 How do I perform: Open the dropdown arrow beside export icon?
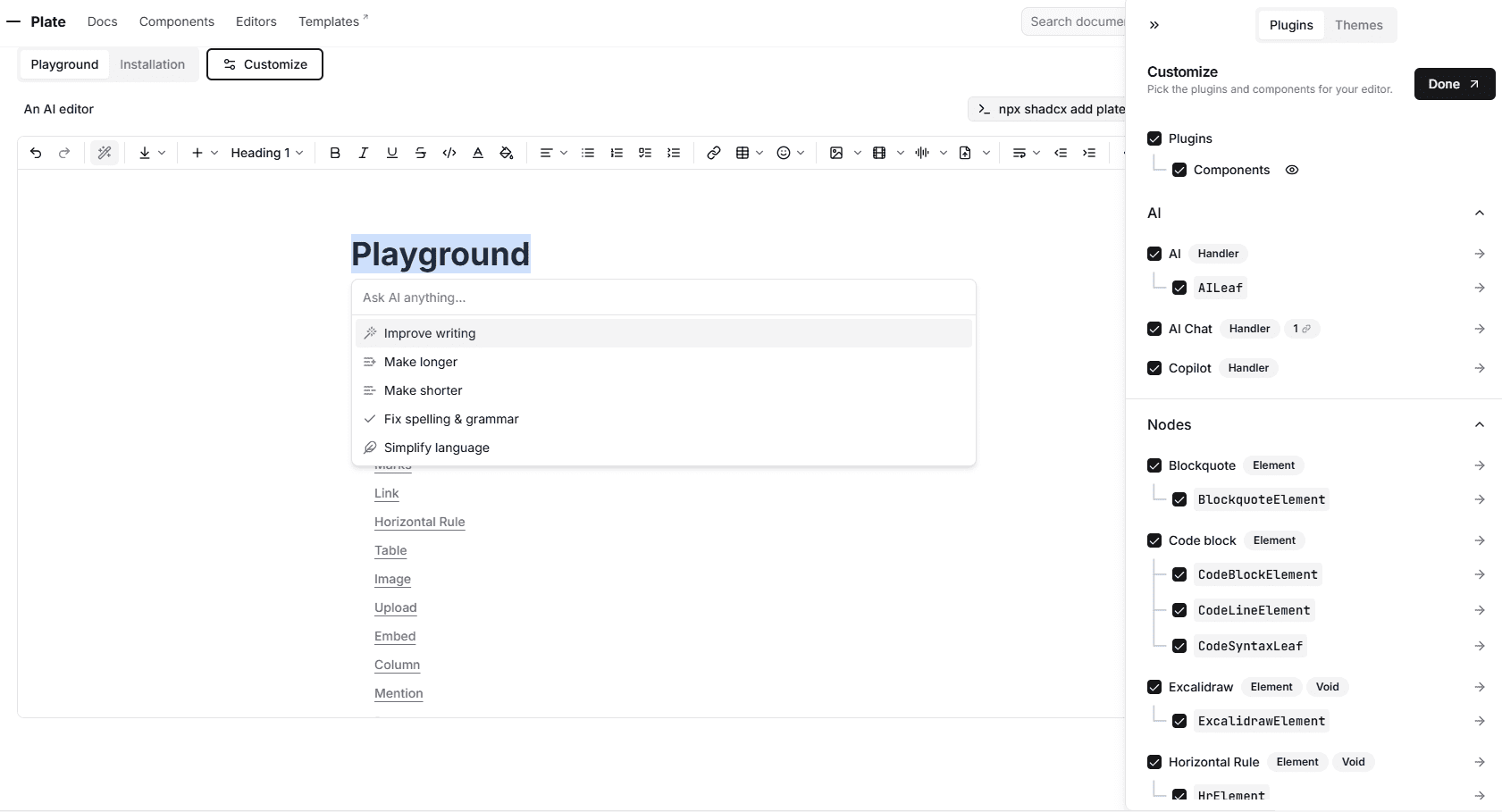click(x=162, y=153)
